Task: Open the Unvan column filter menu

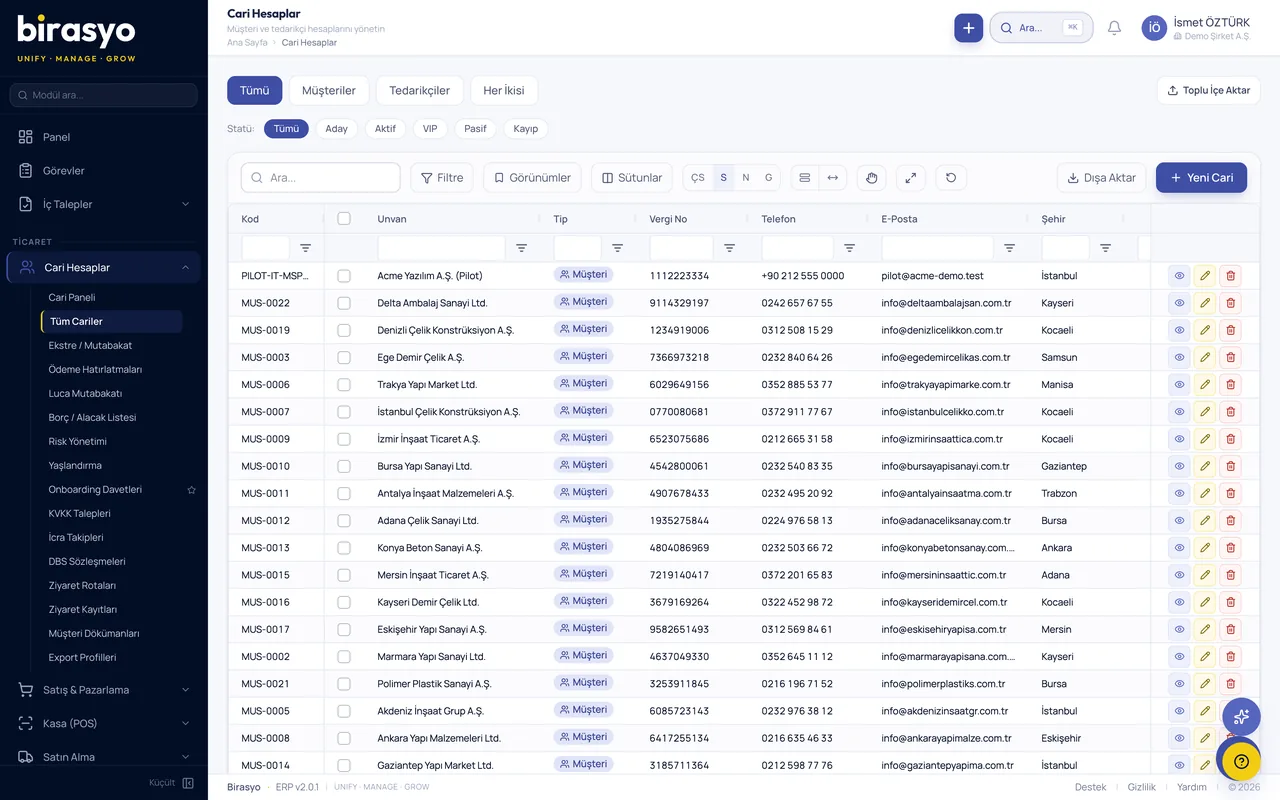Action: click(521, 248)
